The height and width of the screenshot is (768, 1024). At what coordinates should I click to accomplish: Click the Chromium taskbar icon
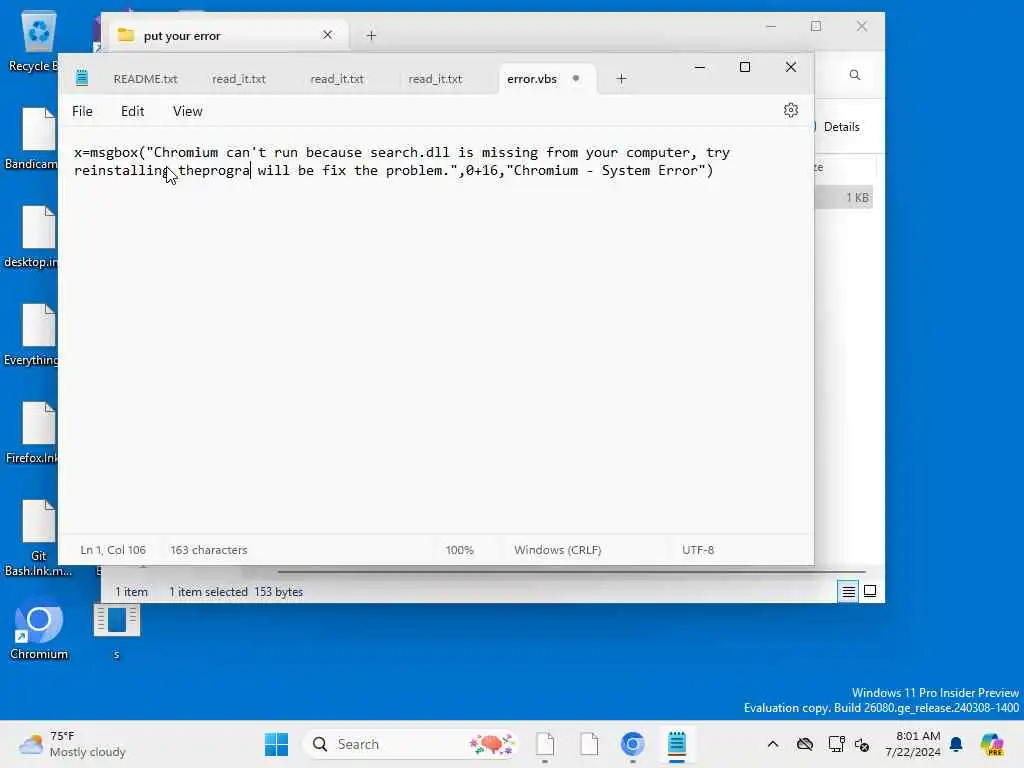[632, 744]
